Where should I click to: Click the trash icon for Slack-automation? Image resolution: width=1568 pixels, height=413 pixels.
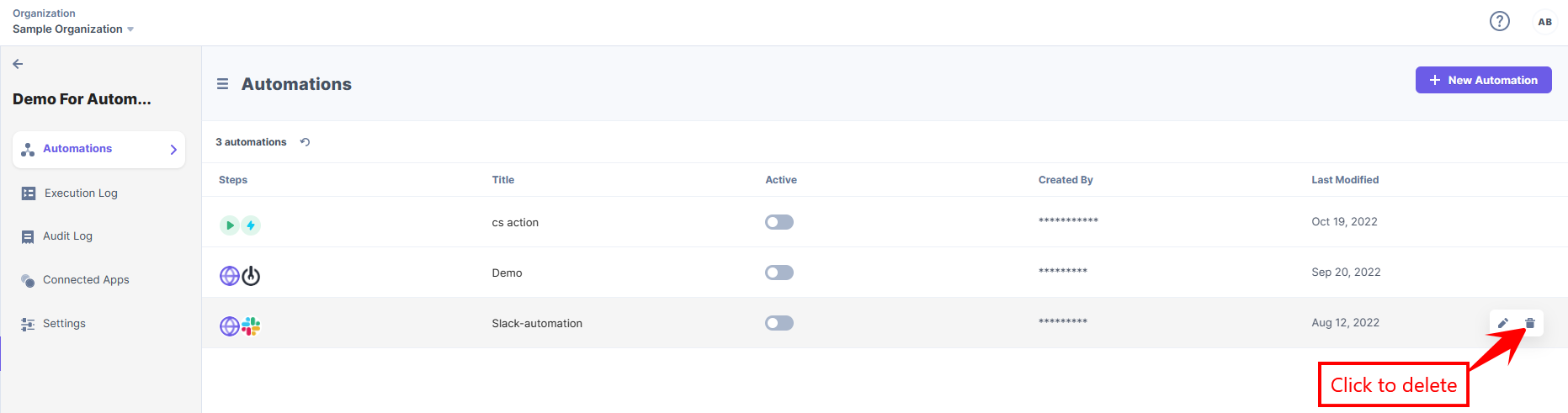tap(1529, 323)
